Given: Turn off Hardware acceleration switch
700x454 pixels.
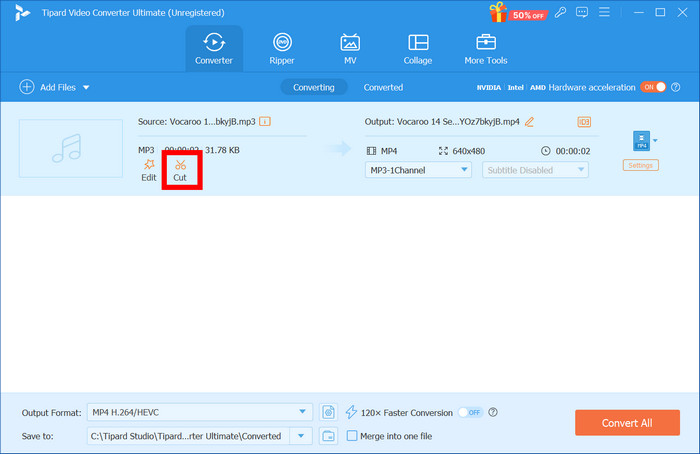Looking at the screenshot, I should [x=654, y=87].
